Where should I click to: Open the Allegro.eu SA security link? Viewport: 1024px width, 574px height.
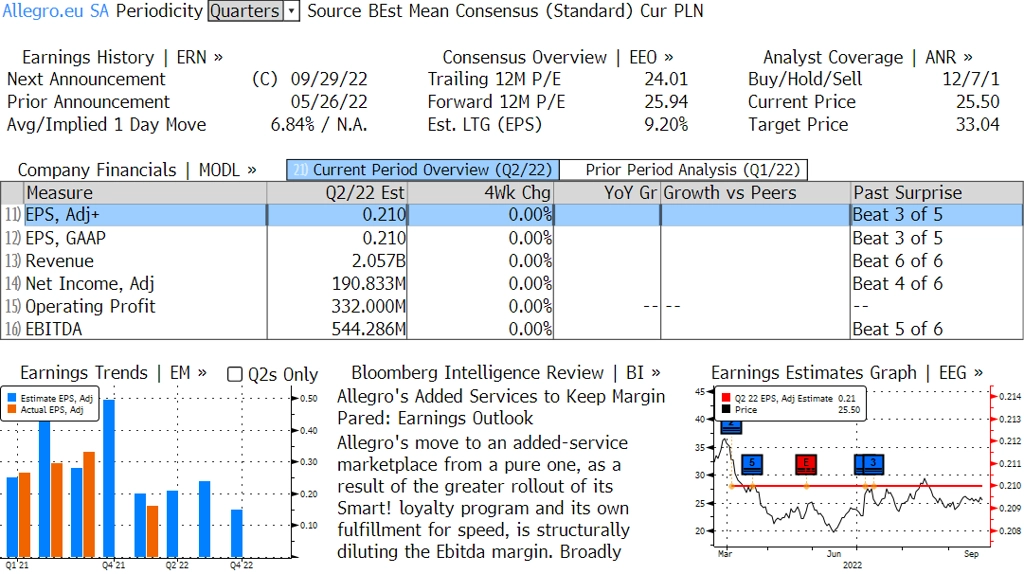click(x=56, y=11)
